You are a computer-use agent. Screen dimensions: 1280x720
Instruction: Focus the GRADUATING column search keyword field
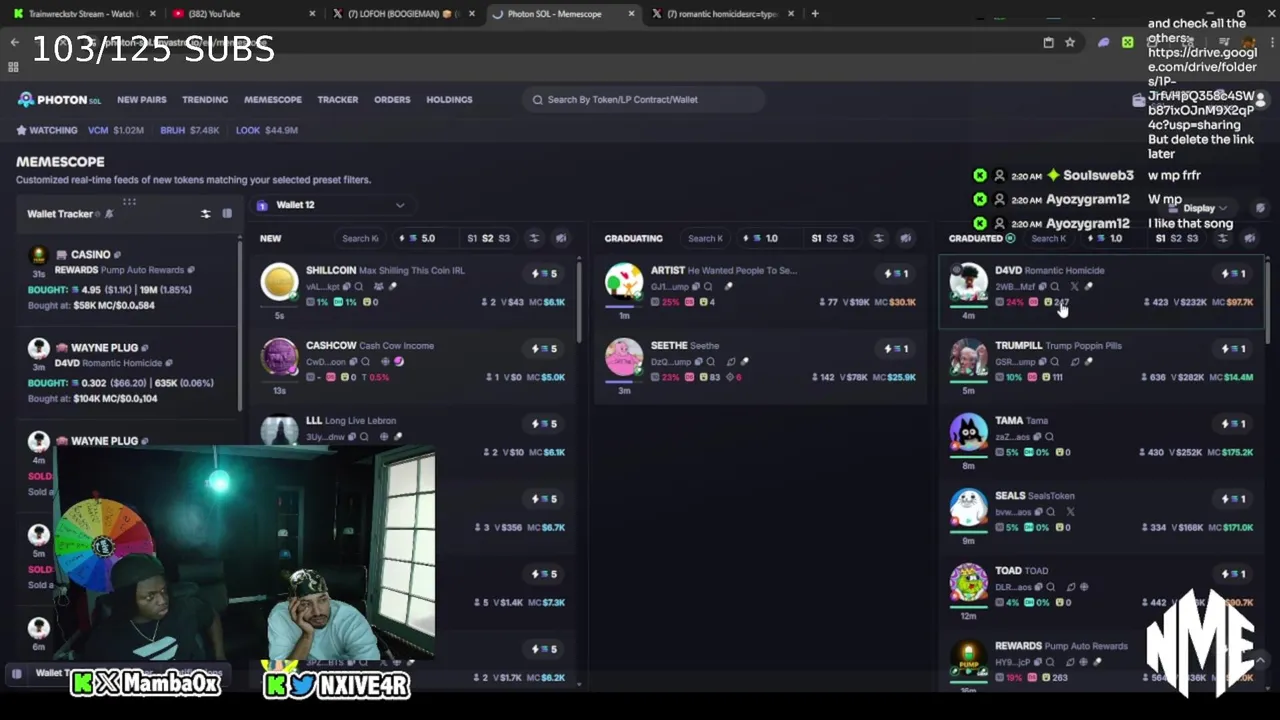click(x=705, y=239)
